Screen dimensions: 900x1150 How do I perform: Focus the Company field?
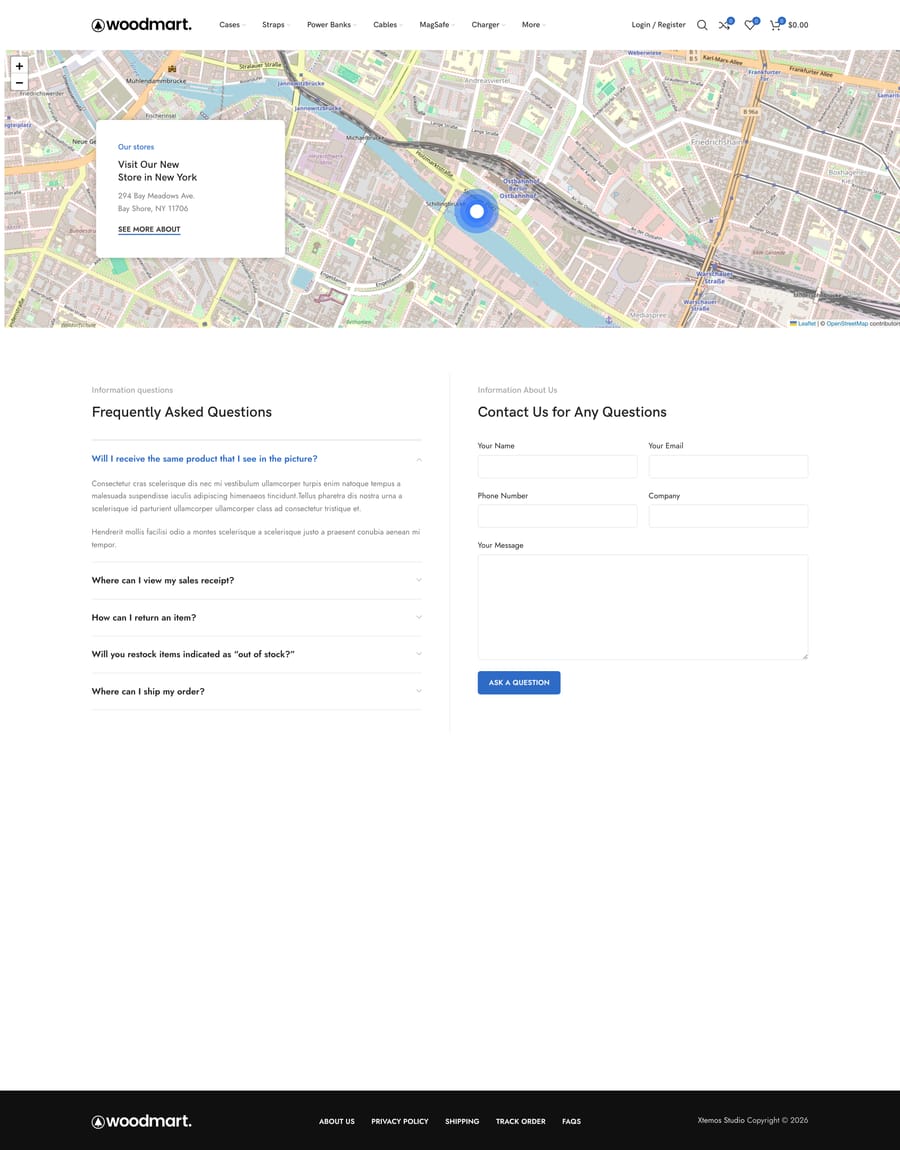tap(728, 516)
